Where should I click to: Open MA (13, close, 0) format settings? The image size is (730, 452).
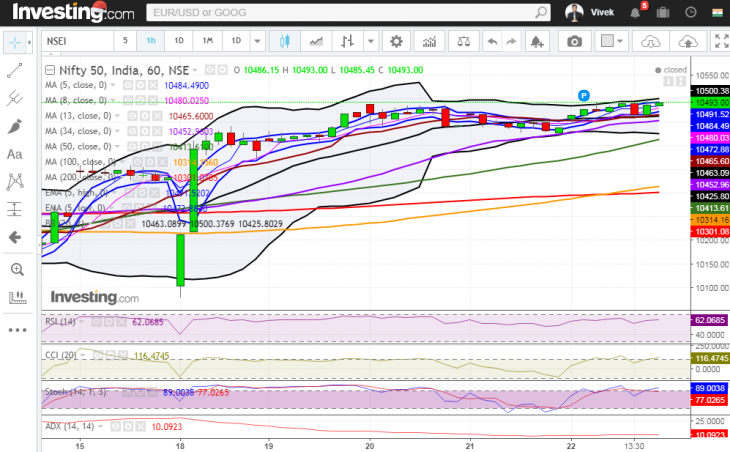[145, 116]
